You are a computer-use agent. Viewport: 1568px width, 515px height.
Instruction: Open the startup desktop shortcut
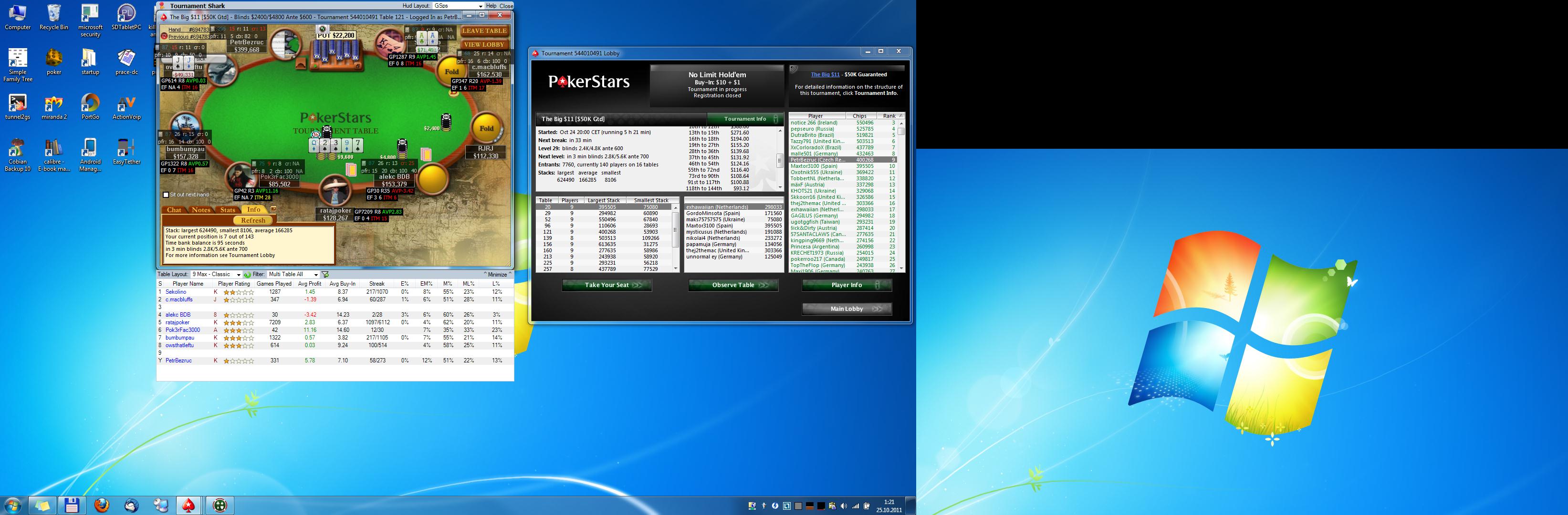pyautogui.click(x=90, y=62)
